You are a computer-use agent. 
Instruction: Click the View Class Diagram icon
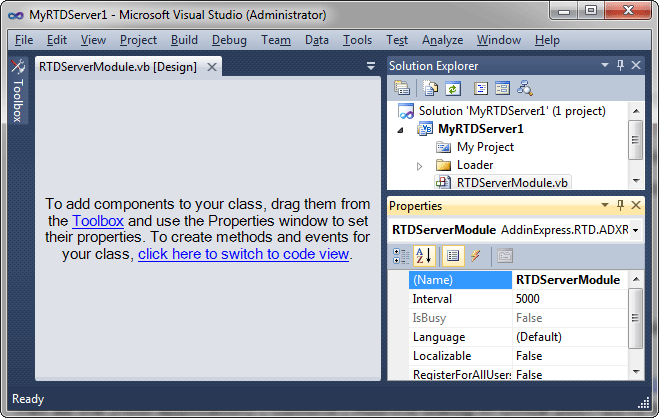coord(525,88)
